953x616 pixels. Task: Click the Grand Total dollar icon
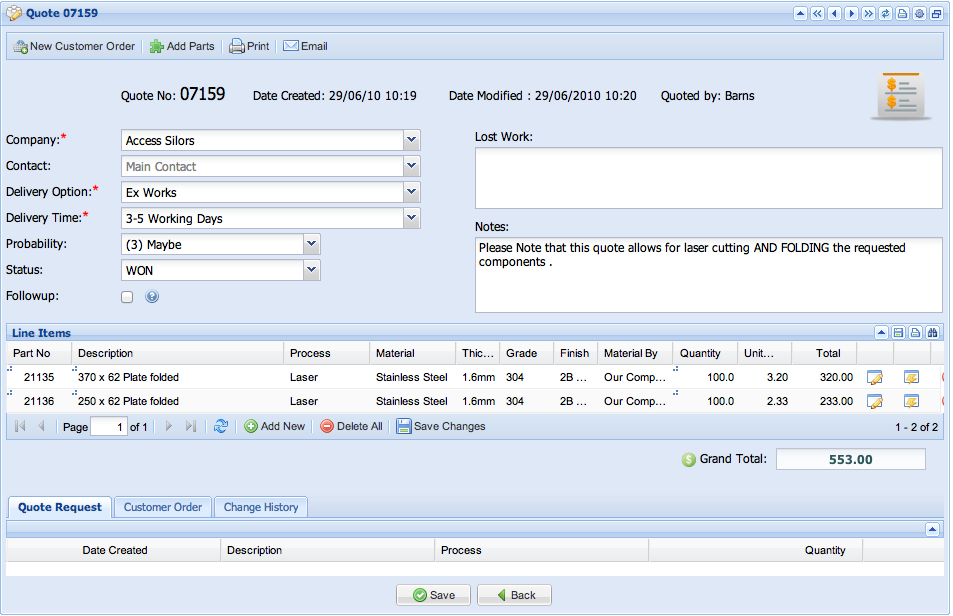tap(689, 460)
